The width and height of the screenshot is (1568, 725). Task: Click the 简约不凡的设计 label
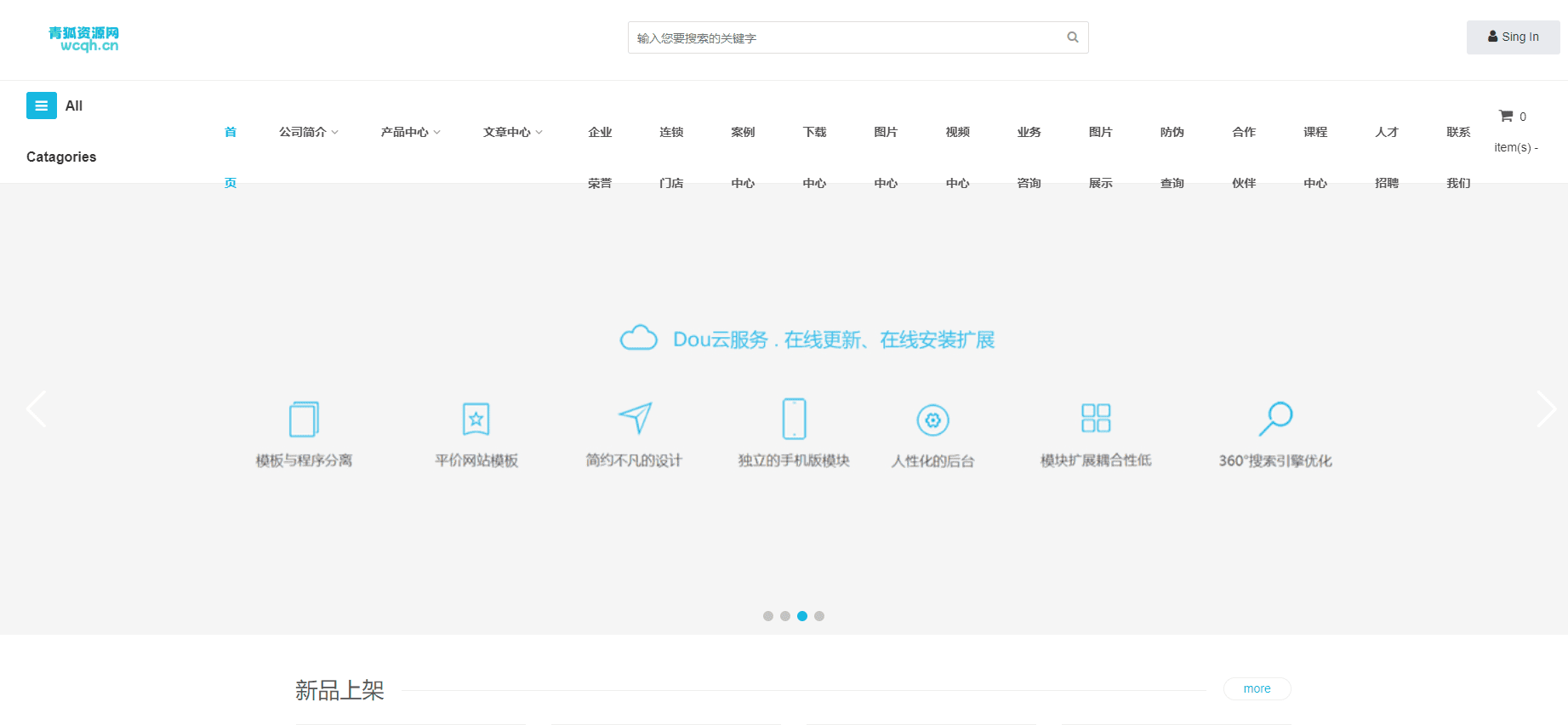click(634, 460)
